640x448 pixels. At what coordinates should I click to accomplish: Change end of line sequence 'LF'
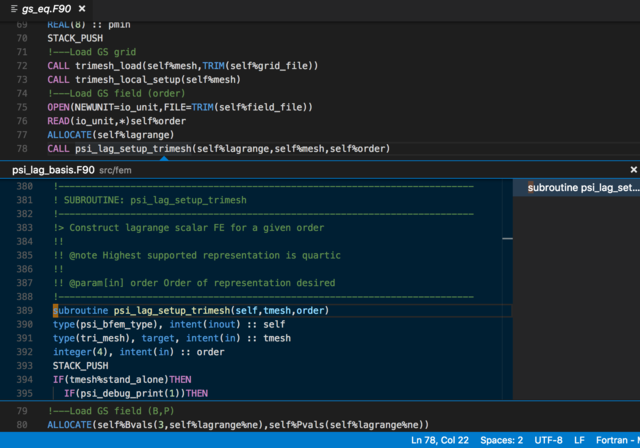579,440
